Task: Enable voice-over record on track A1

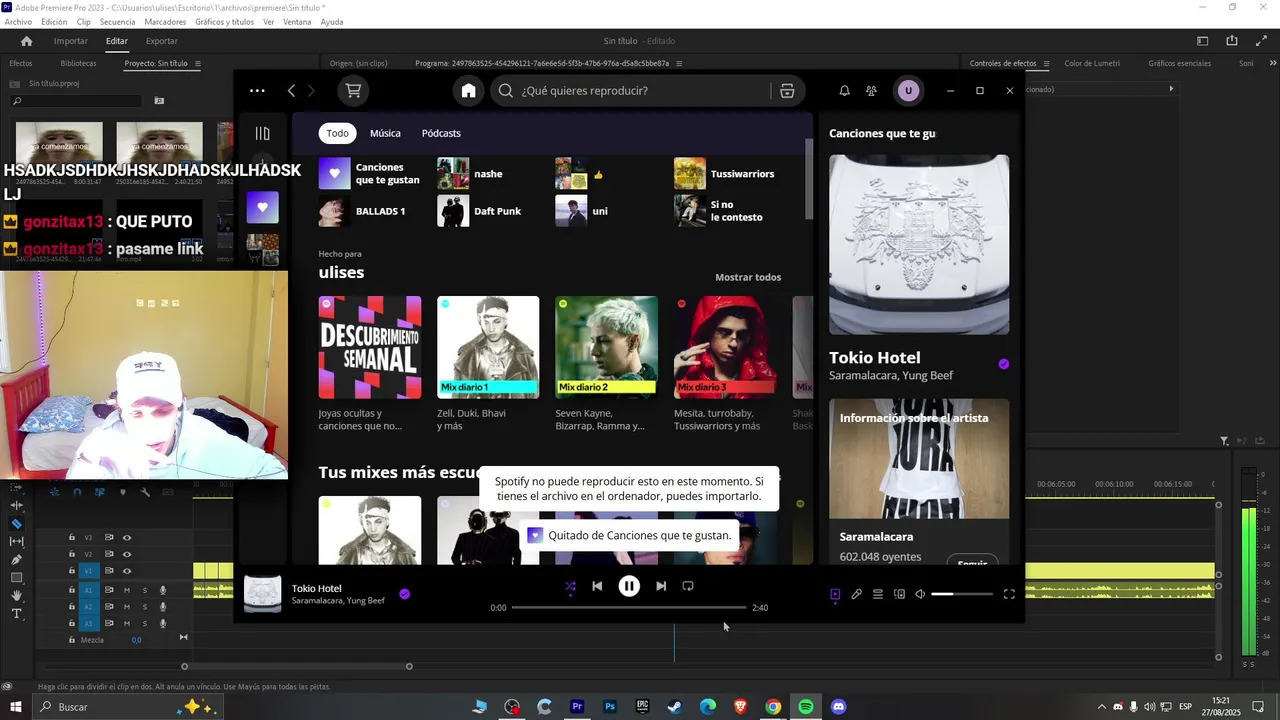Action: (163, 590)
